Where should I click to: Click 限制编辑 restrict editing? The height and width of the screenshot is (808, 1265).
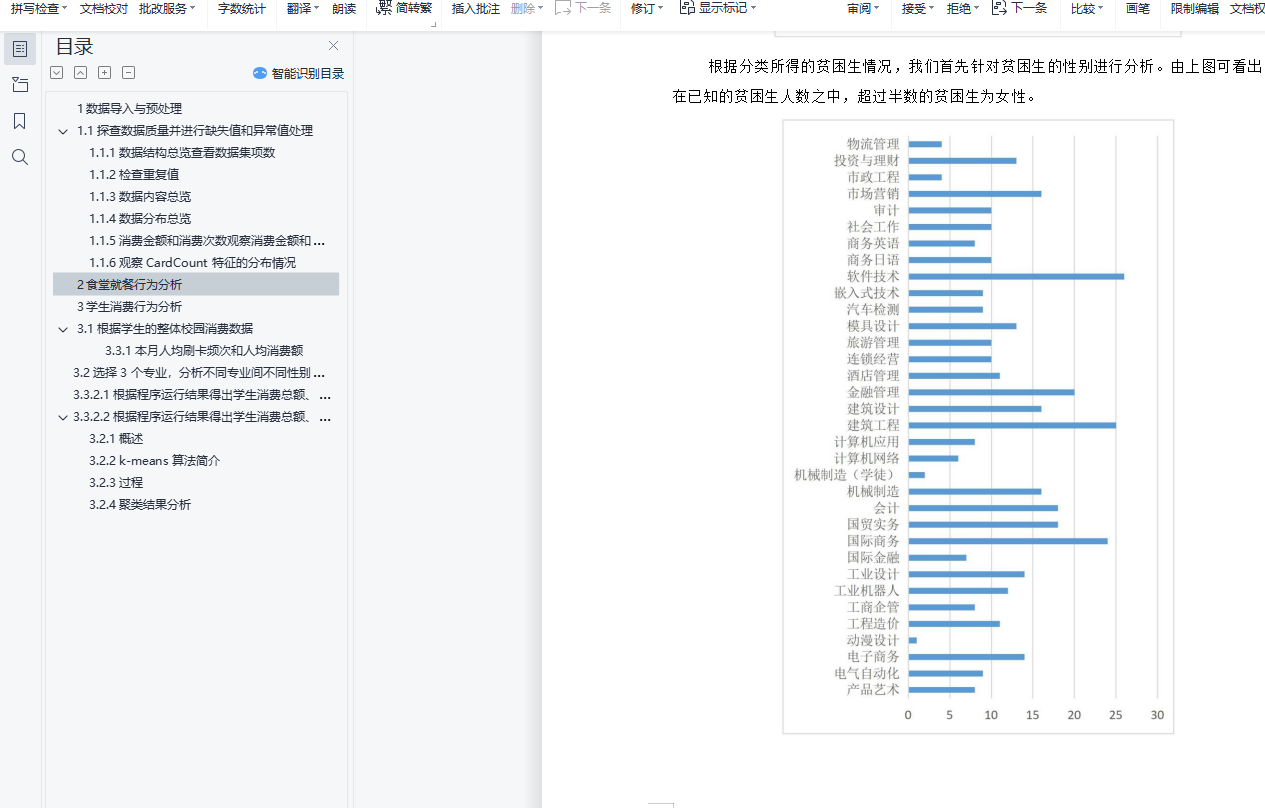coord(1195,8)
